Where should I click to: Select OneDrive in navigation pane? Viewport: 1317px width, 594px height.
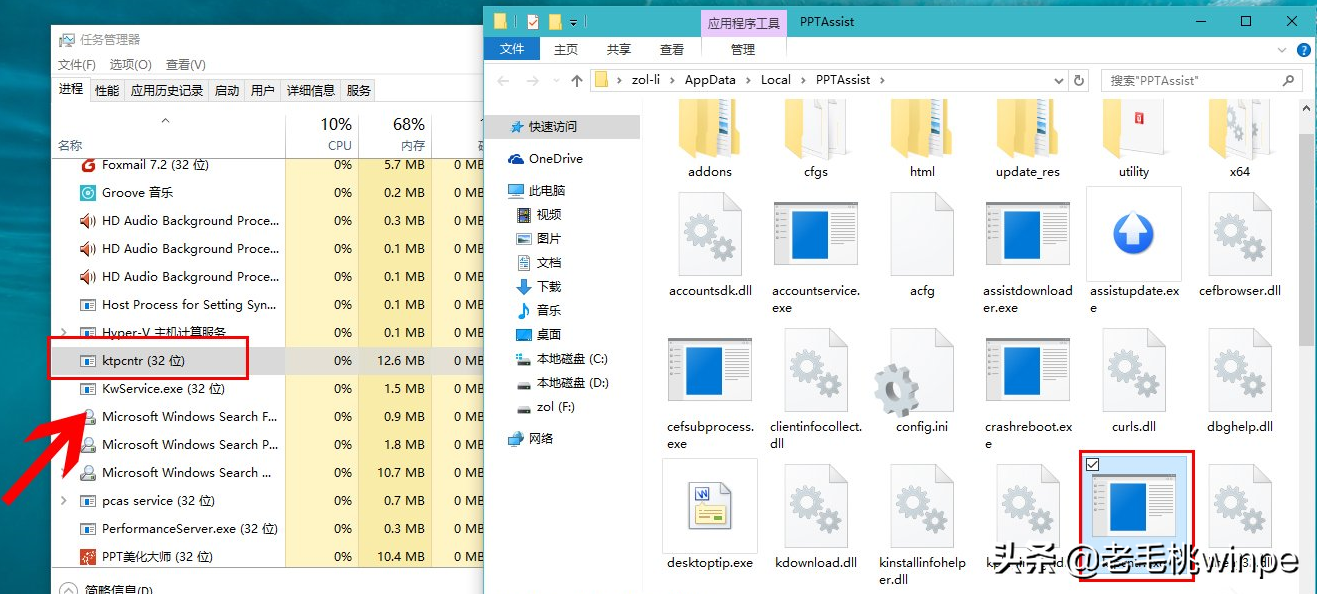[546, 159]
